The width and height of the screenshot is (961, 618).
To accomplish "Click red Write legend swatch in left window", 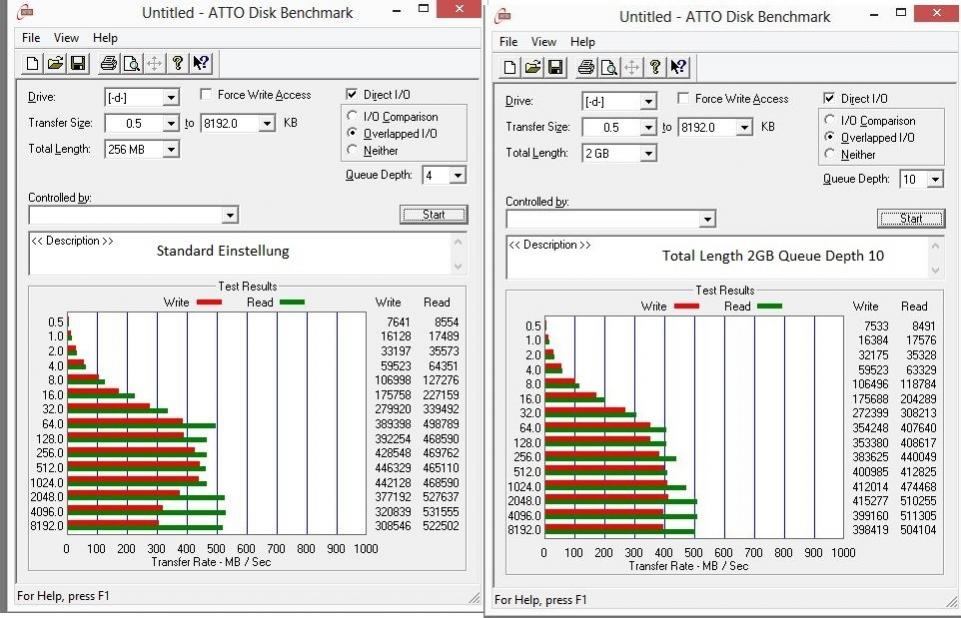I will (x=209, y=302).
